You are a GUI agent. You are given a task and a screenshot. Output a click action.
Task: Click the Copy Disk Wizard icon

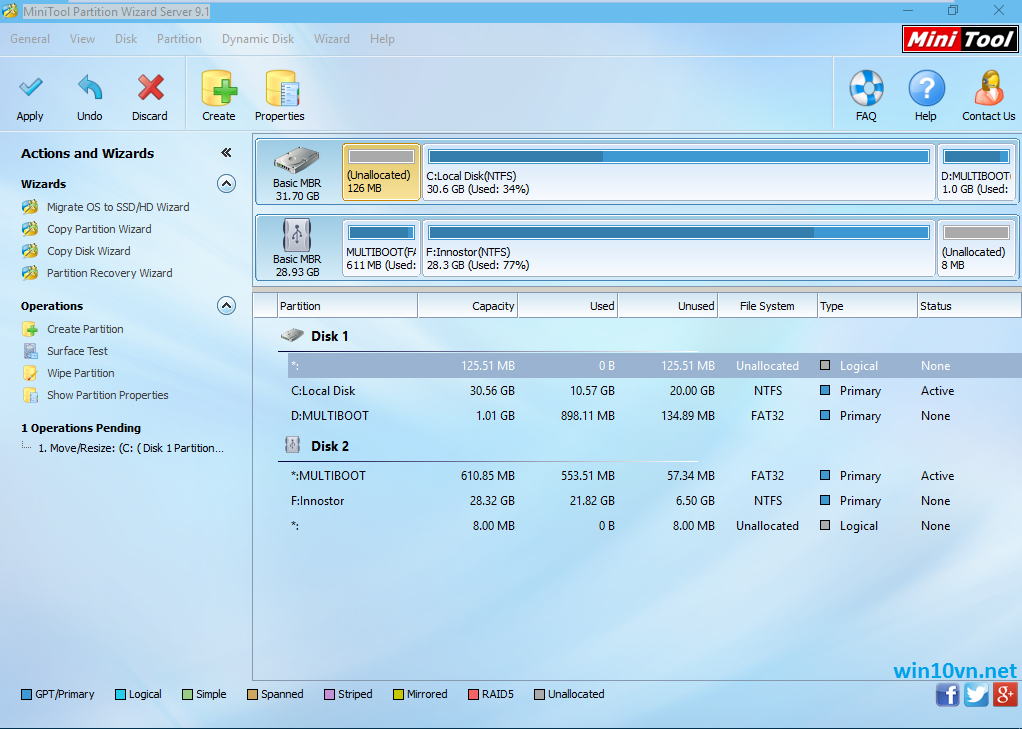(30, 251)
